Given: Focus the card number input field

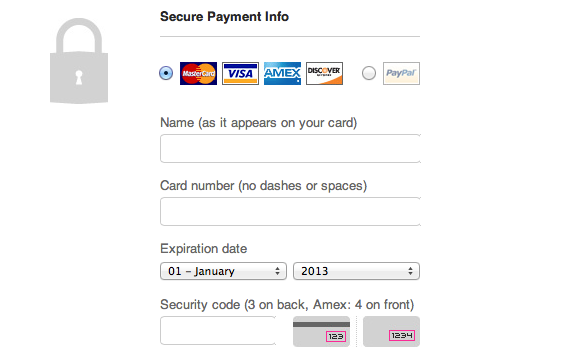Looking at the screenshot, I should click(x=291, y=212).
